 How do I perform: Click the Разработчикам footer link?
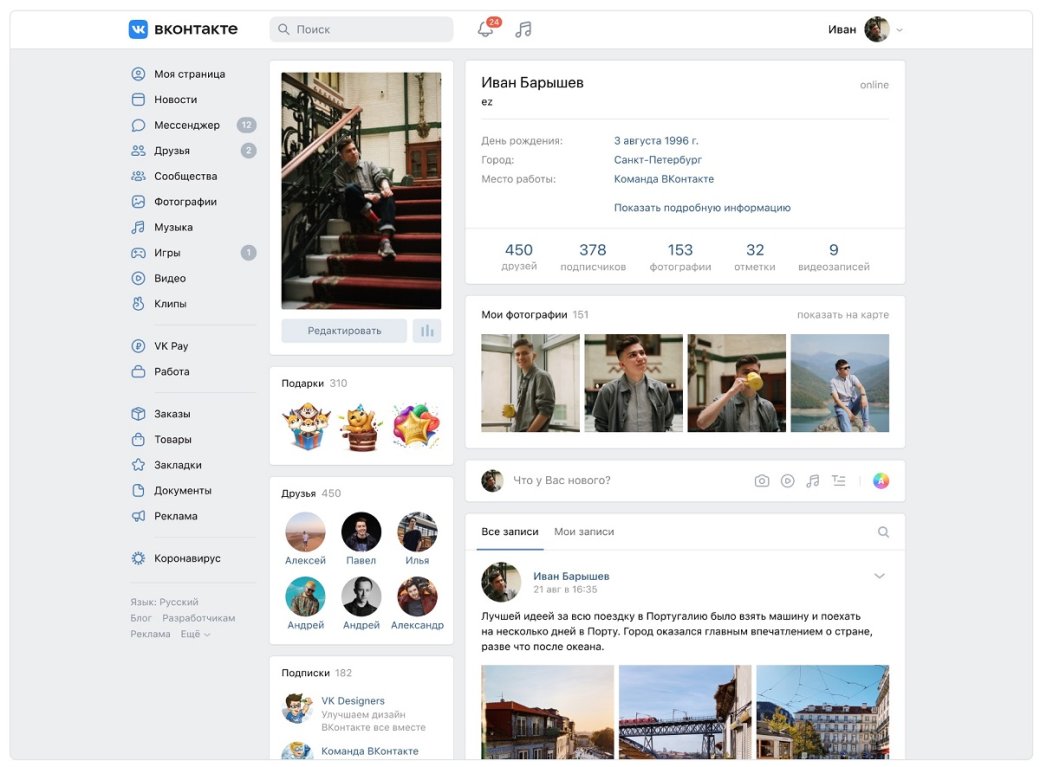point(199,618)
